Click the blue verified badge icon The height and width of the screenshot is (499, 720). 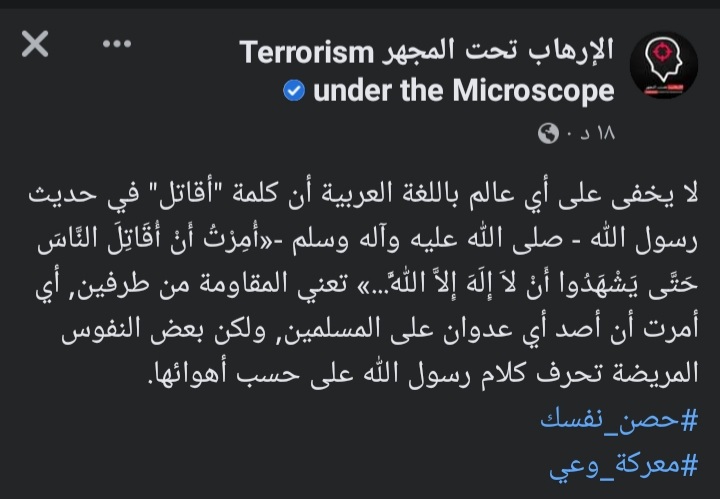tap(294, 92)
